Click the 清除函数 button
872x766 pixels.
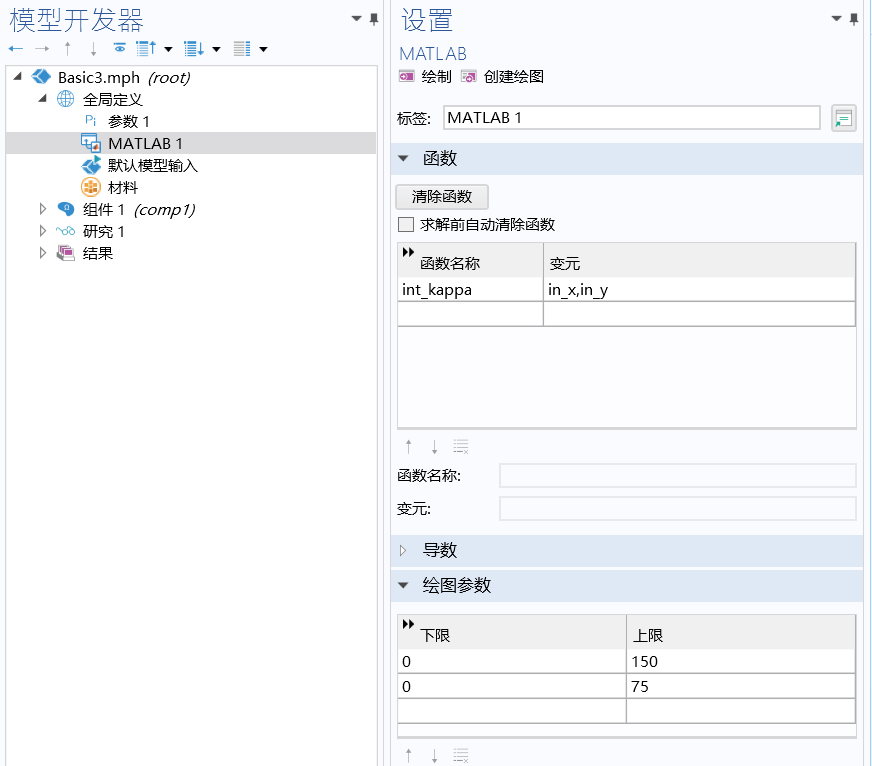(x=441, y=196)
